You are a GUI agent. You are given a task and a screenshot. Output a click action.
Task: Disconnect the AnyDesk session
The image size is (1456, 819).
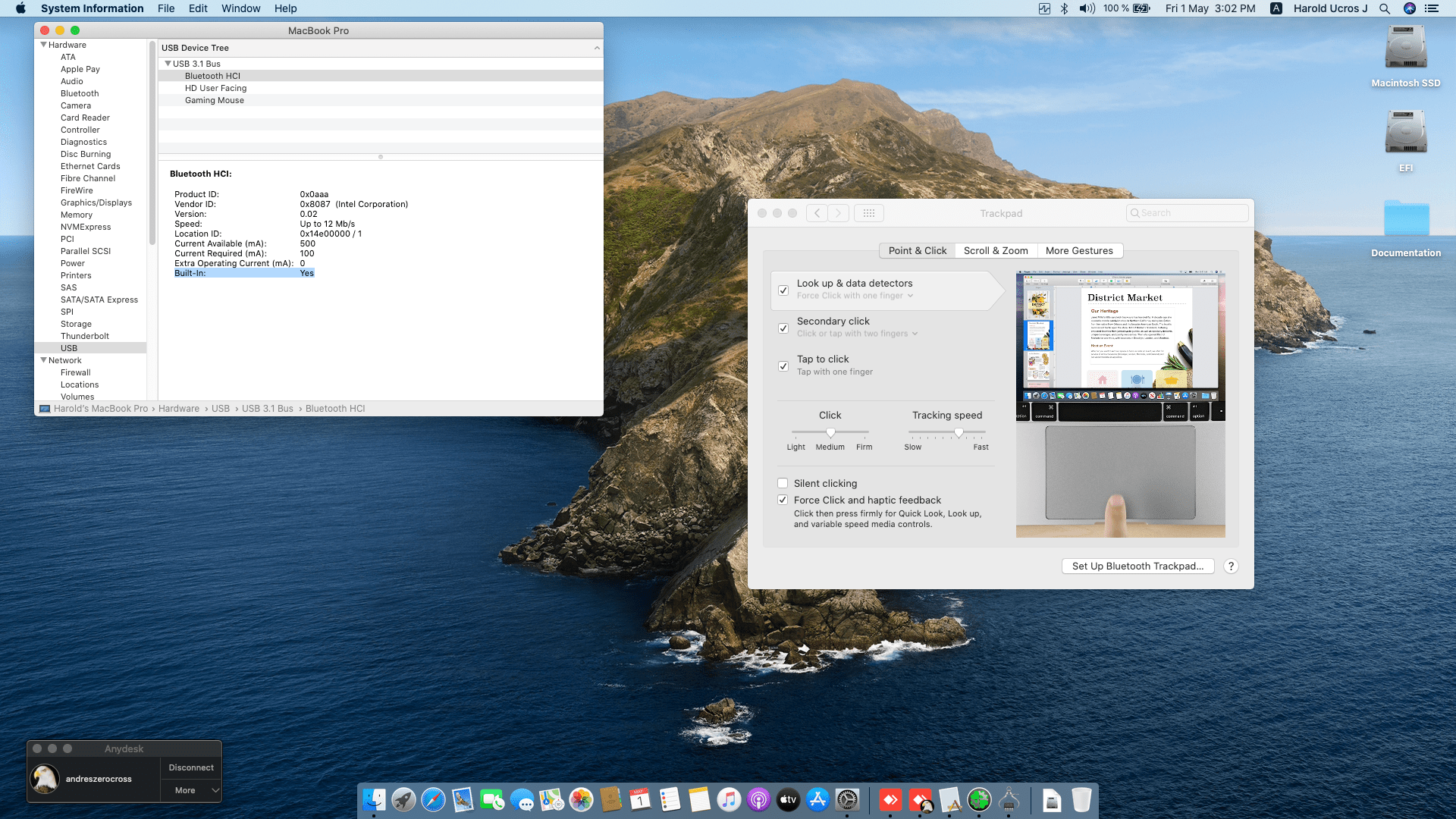click(191, 767)
